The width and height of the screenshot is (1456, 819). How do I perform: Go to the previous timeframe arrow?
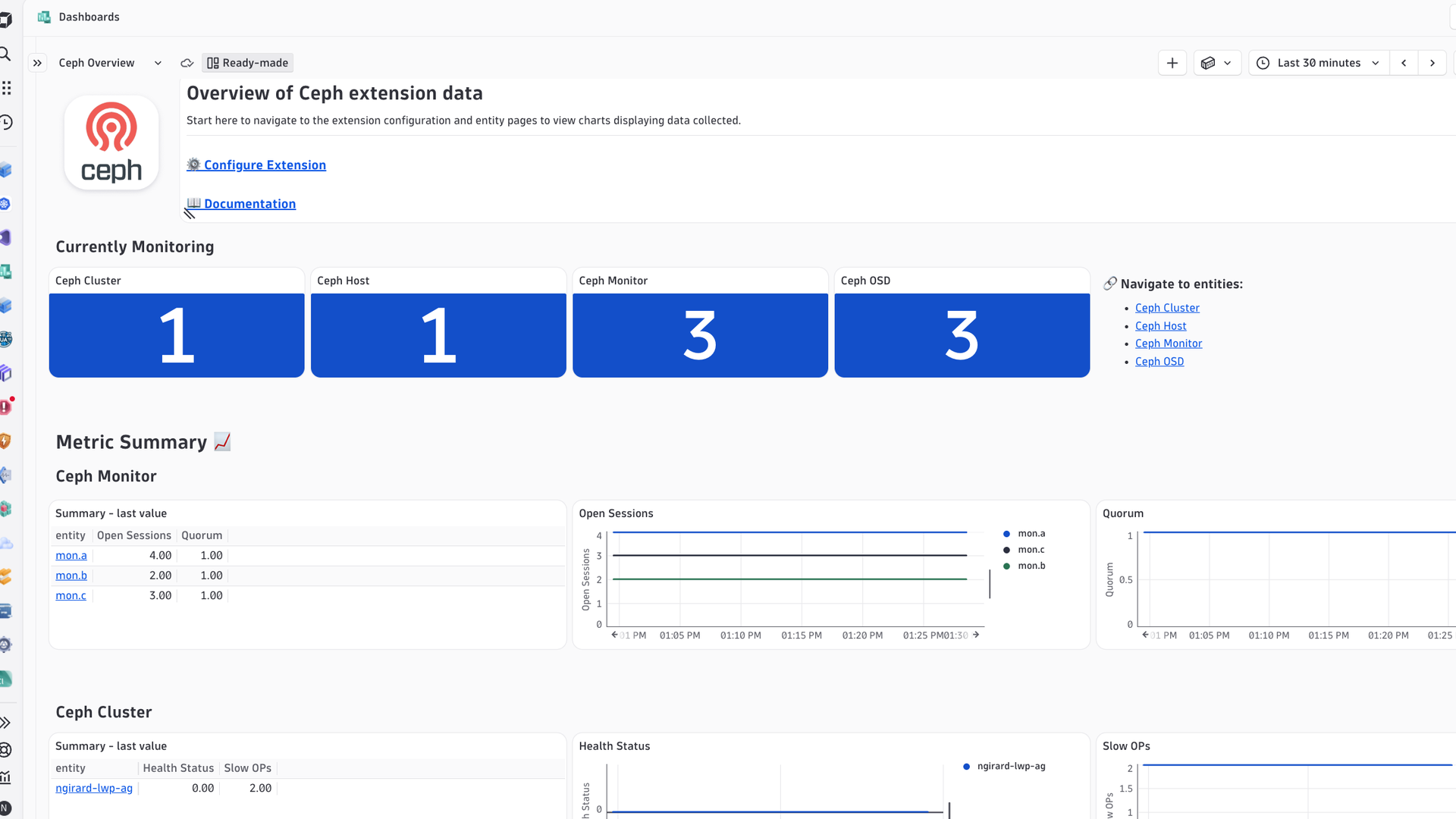point(1404,63)
